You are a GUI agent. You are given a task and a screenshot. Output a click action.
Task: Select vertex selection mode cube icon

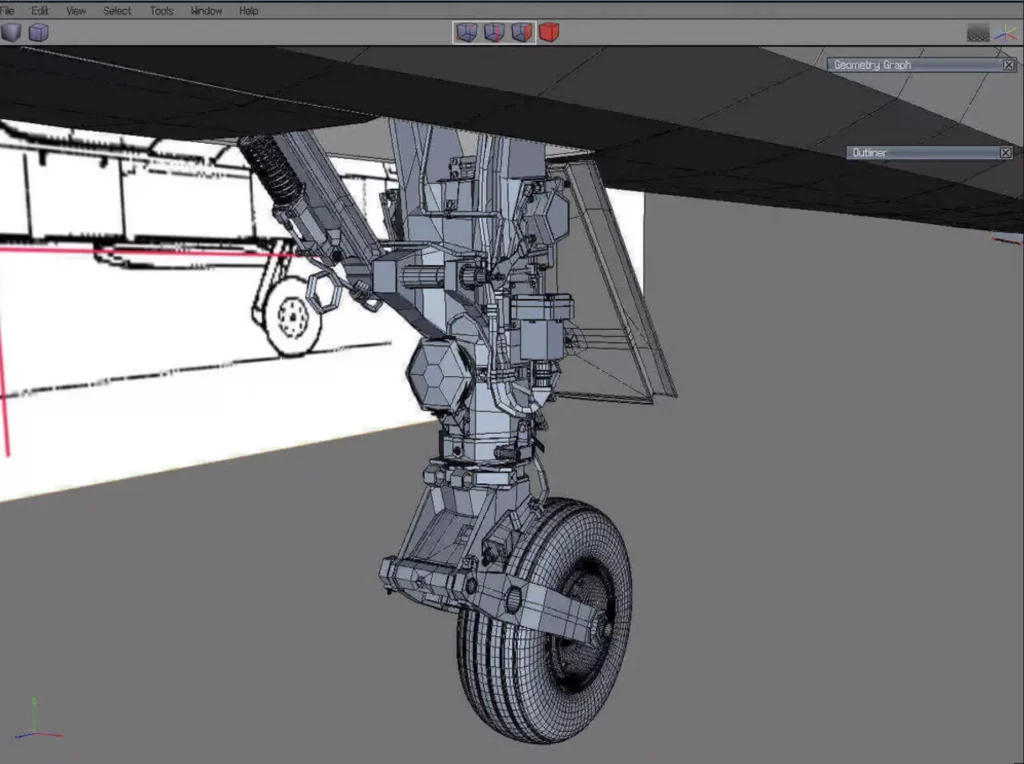coord(466,32)
